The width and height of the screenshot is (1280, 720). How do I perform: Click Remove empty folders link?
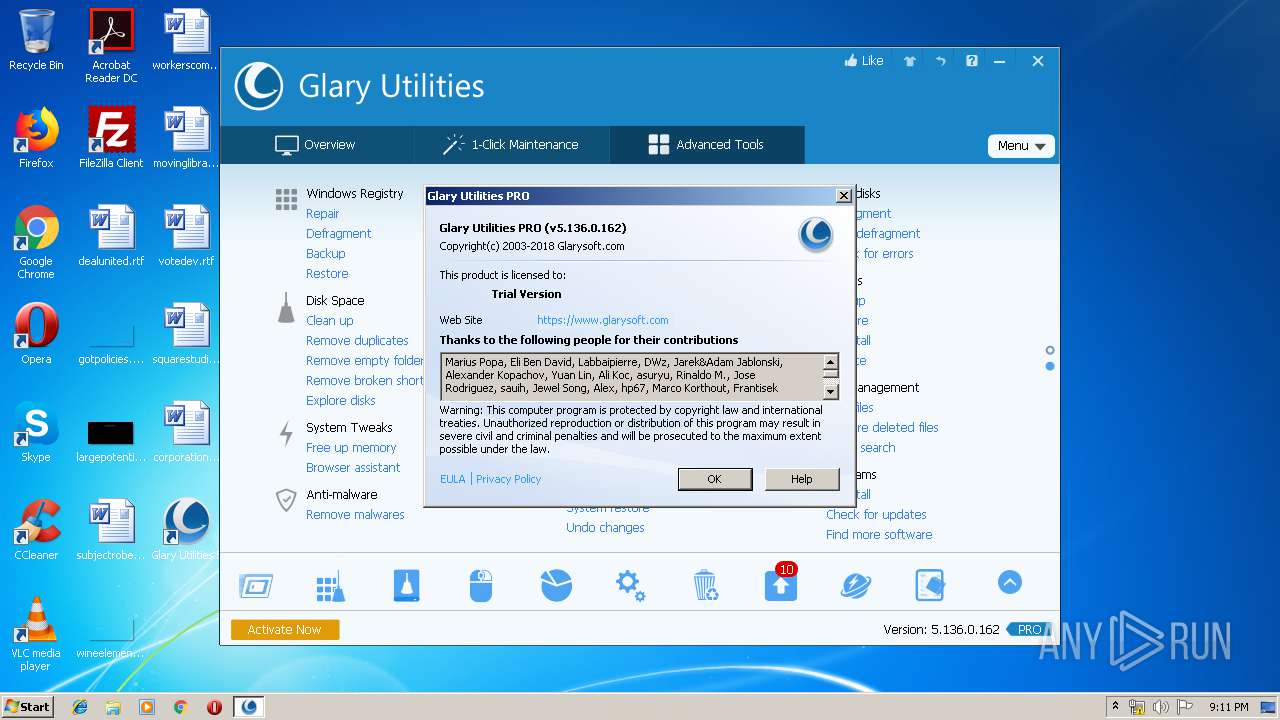[364, 361]
